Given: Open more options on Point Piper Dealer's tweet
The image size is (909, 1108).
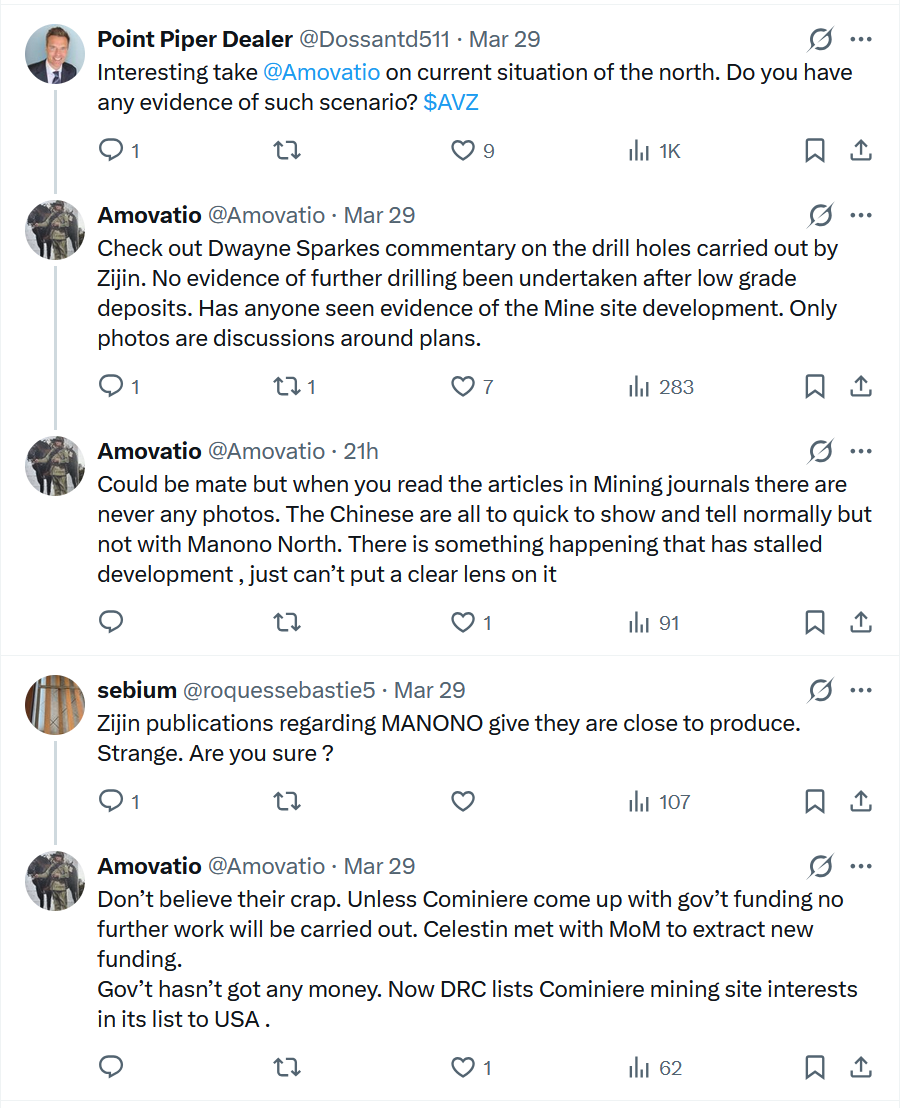Looking at the screenshot, I should pos(860,40).
